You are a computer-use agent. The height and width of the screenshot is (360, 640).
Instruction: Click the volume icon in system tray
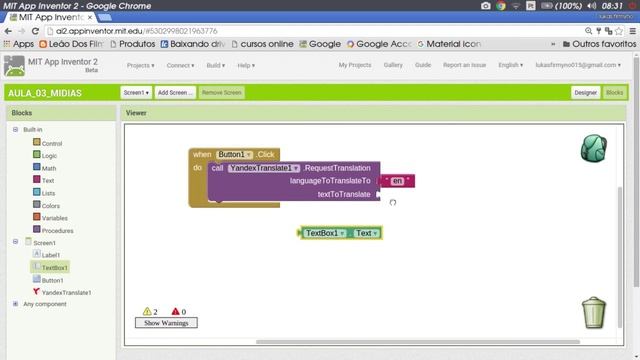tap(591, 6)
